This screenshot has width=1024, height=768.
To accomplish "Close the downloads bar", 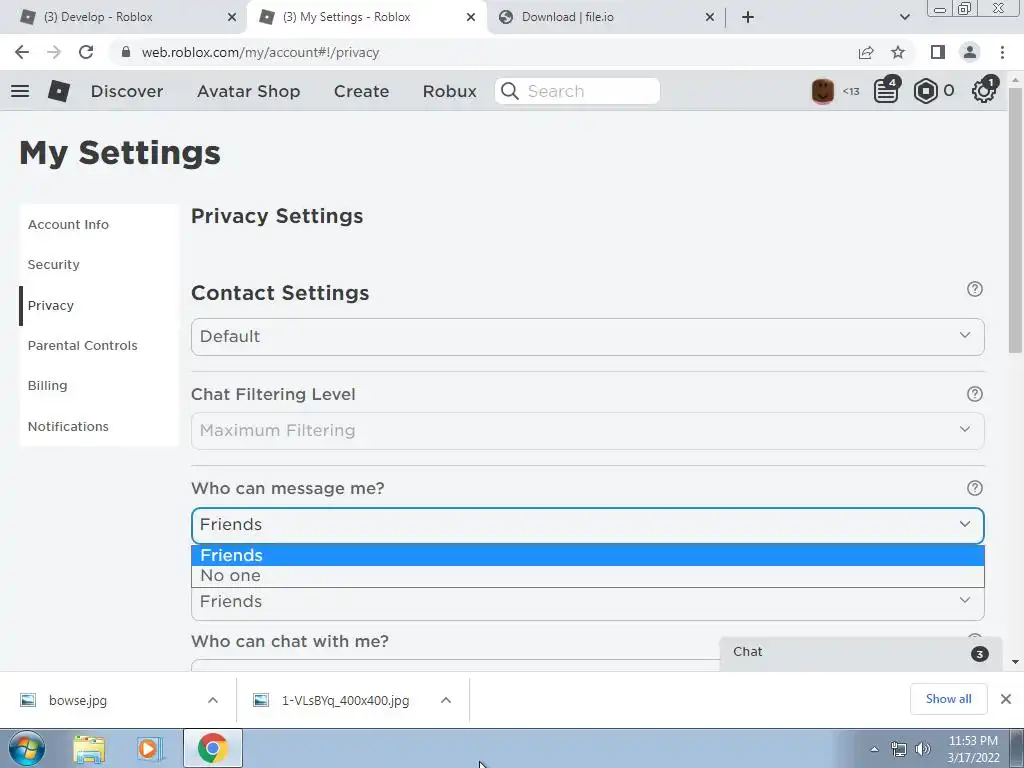I will pos(1006,699).
